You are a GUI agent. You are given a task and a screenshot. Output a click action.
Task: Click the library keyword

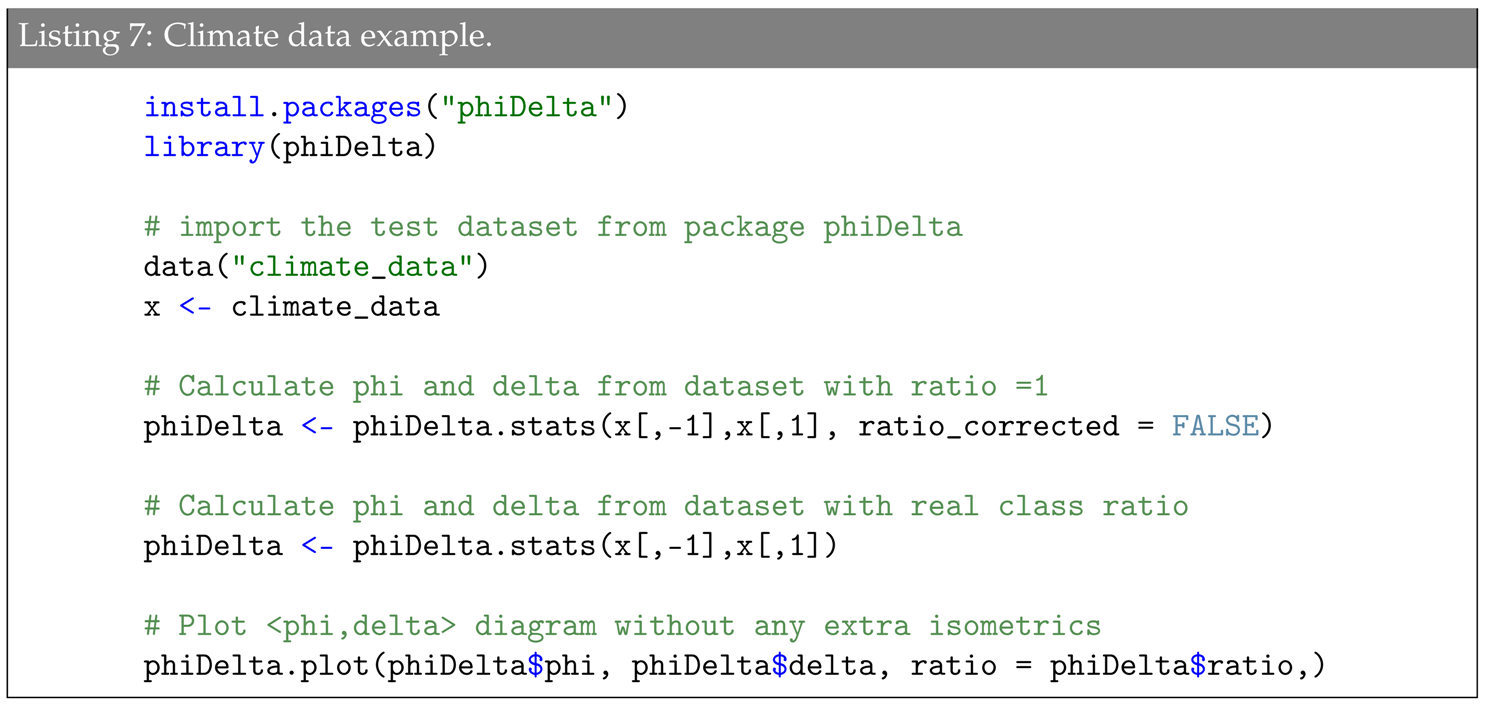point(204,147)
